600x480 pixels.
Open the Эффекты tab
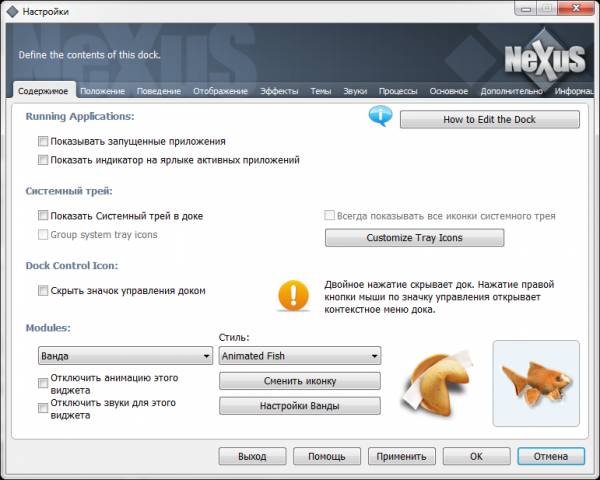tap(279, 91)
